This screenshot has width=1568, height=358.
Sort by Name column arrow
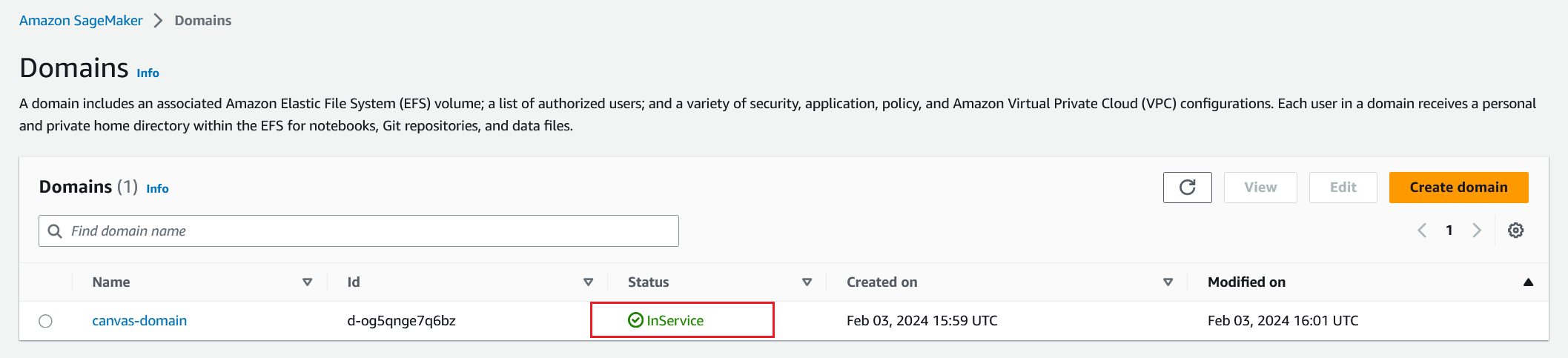[x=308, y=282]
